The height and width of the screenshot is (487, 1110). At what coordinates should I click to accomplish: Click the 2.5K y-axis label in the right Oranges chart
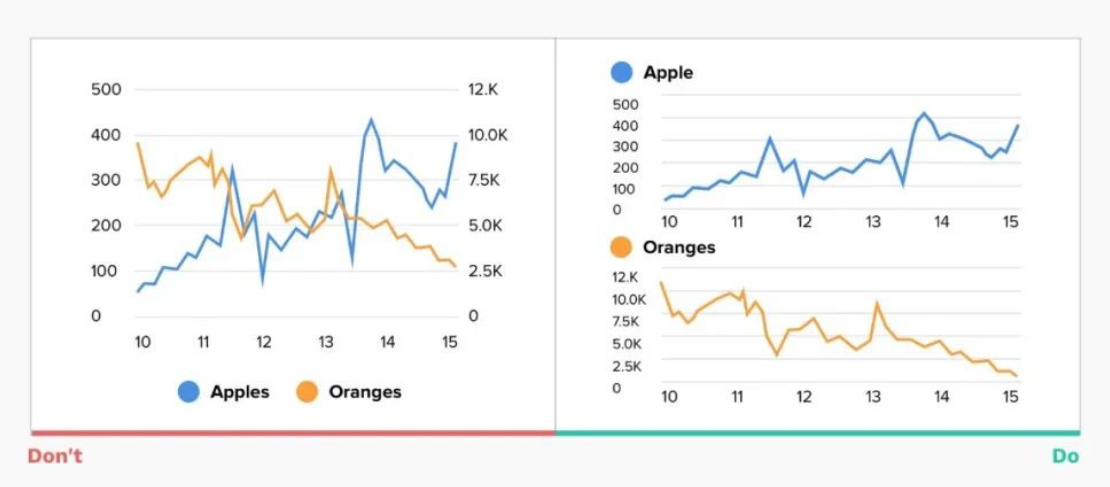pyautogui.click(x=630, y=366)
